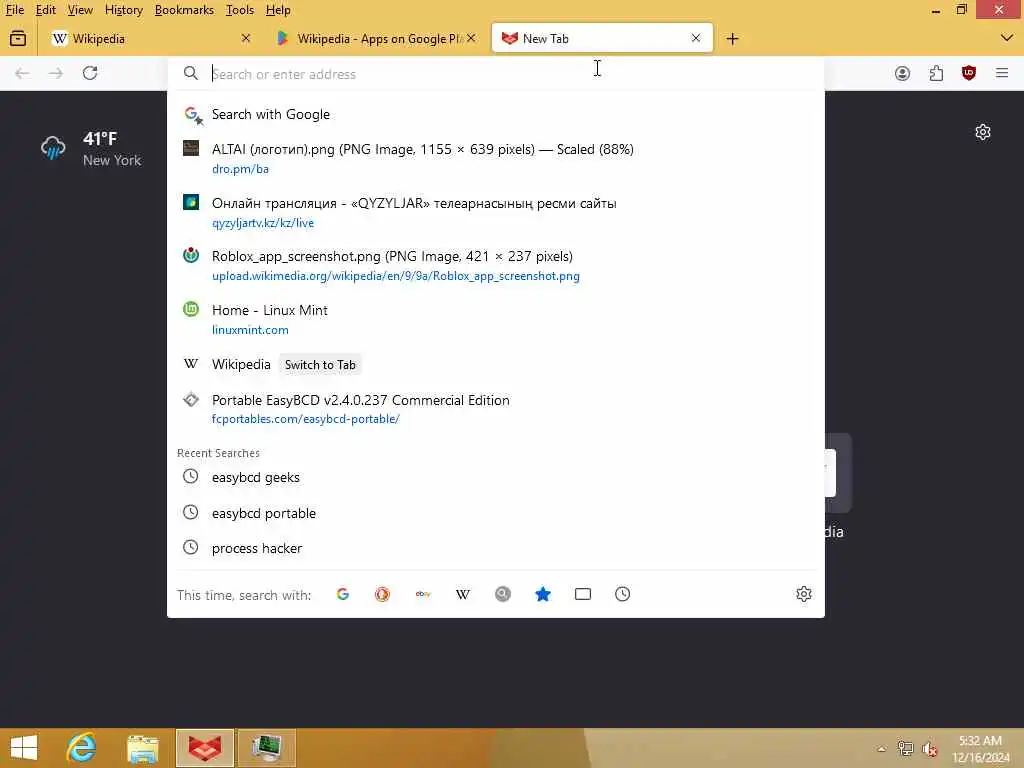Switch to Wikipedia - Apps on Google Play tab
This screenshot has width=1024, height=768.
(x=376, y=39)
